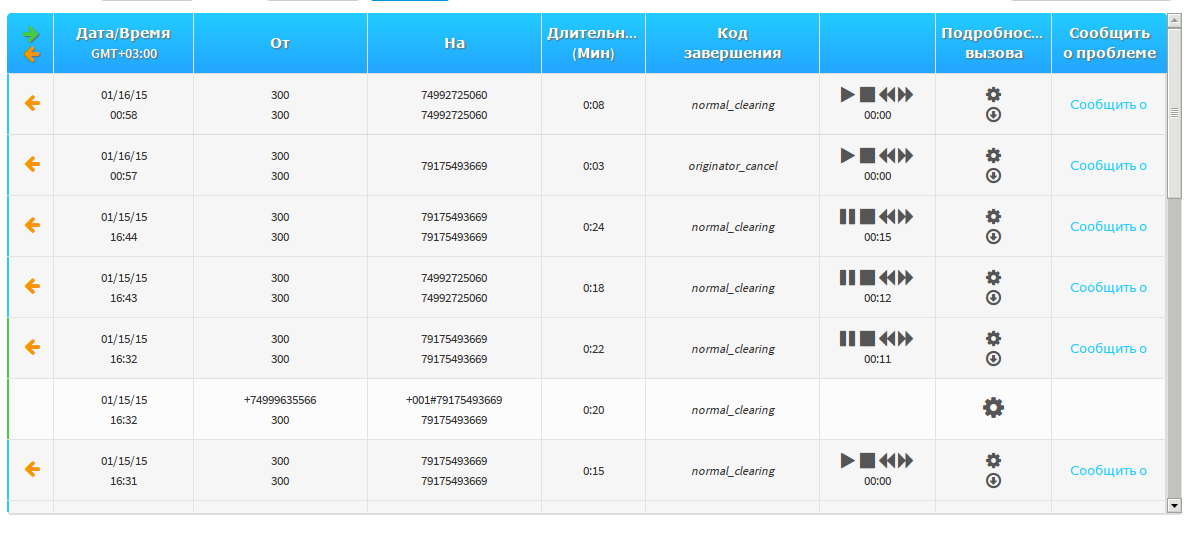Play the recording of the 00:58 call
Image resolution: width=1193 pixels, height=538 pixels.
pyautogui.click(x=848, y=94)
